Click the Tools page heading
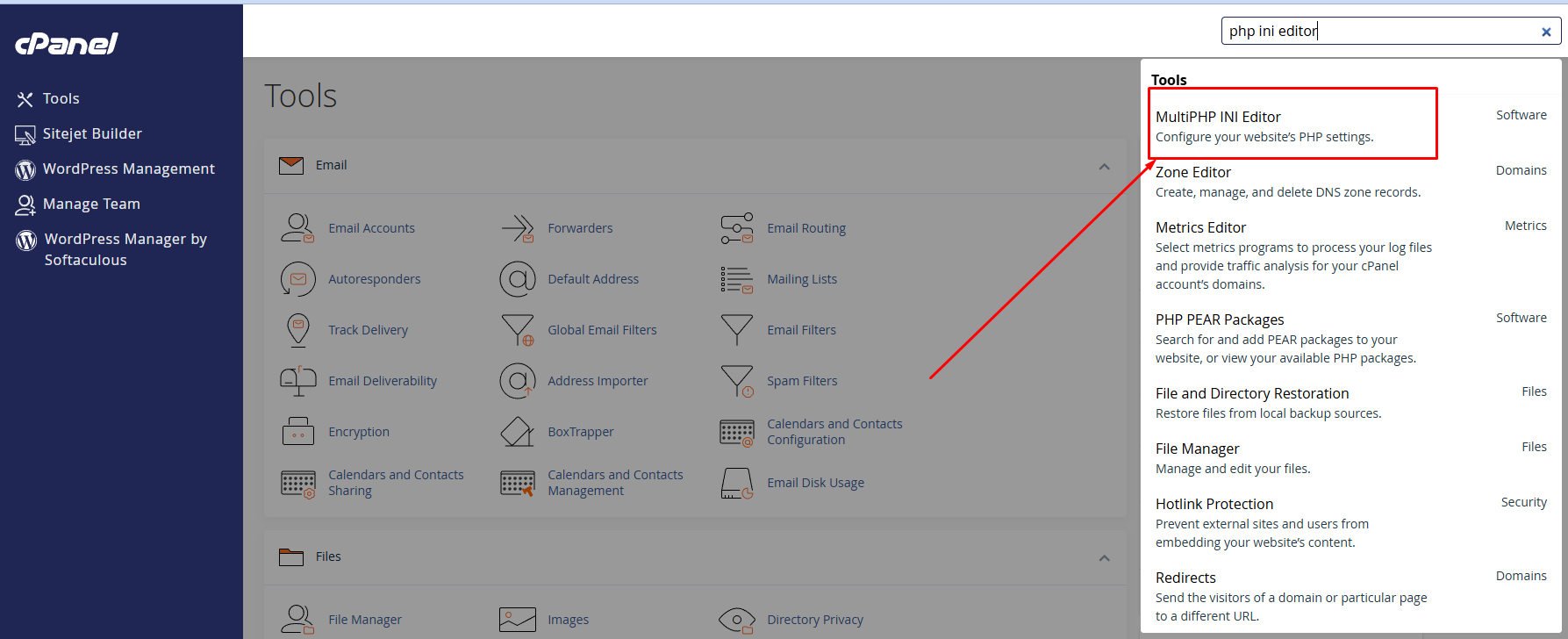Screen dimensions: 1568x639 coord(300,96)
